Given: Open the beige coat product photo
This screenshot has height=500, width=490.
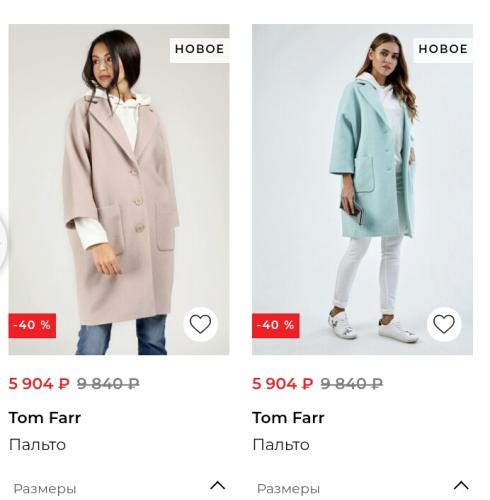Looking at the screenshot, I should [x=119, y=189].
